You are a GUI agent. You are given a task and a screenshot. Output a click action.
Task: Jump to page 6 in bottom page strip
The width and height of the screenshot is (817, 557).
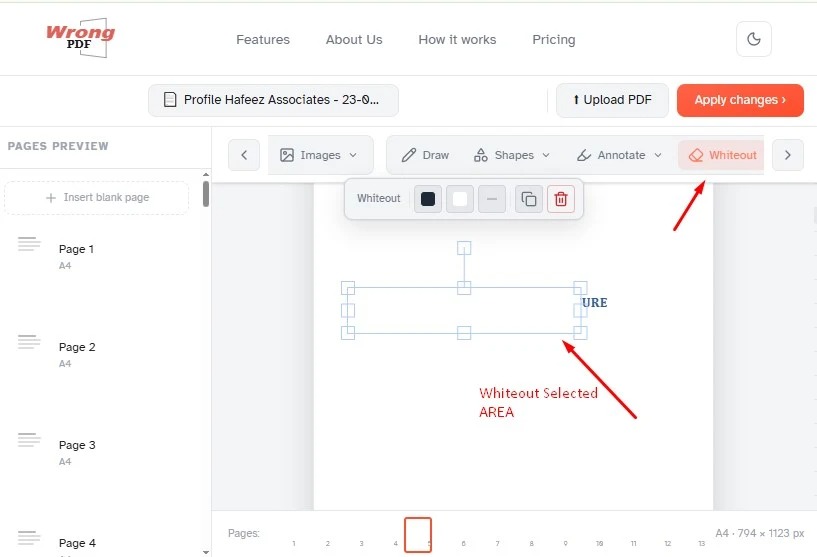click(x=463, y=543)
